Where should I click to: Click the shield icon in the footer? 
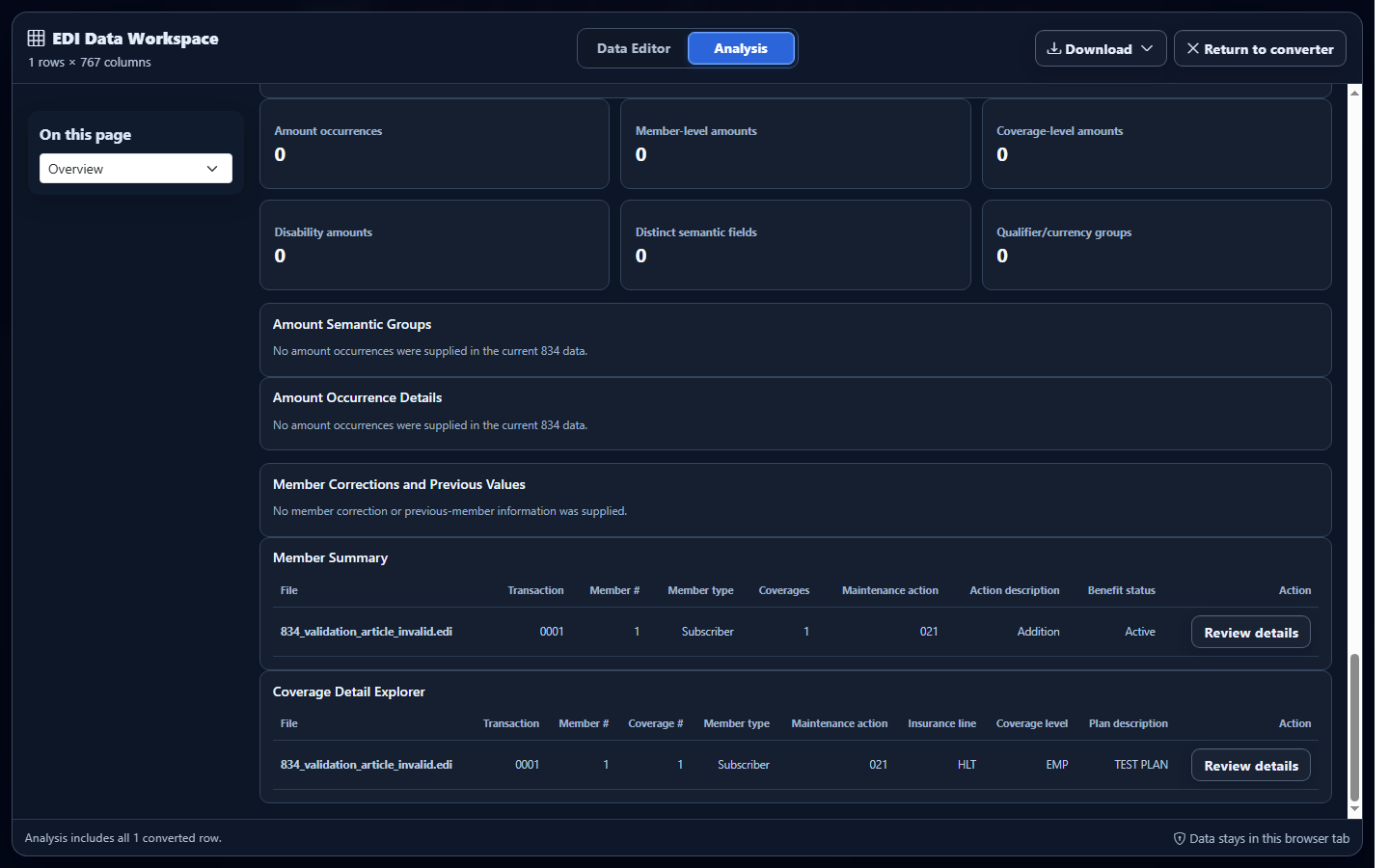tap(1179, 838)
